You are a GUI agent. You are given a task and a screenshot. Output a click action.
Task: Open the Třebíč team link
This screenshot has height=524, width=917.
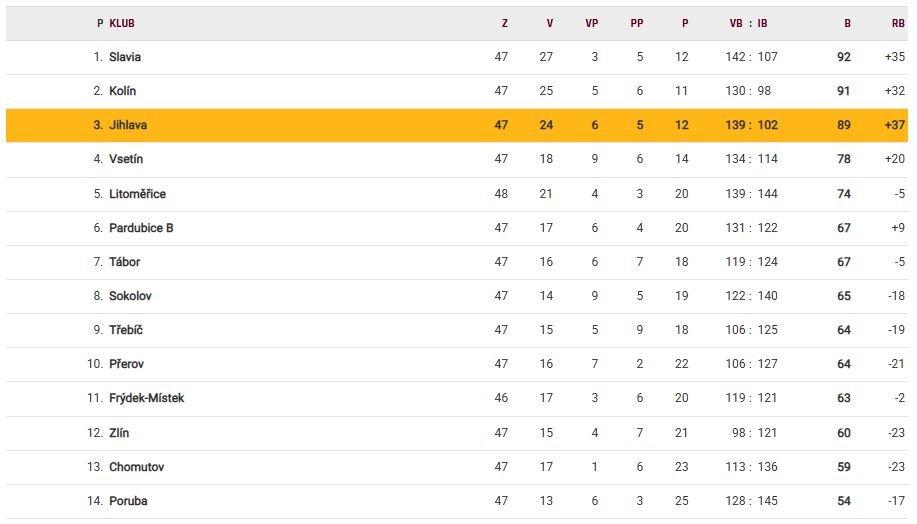tap(126, 330)
